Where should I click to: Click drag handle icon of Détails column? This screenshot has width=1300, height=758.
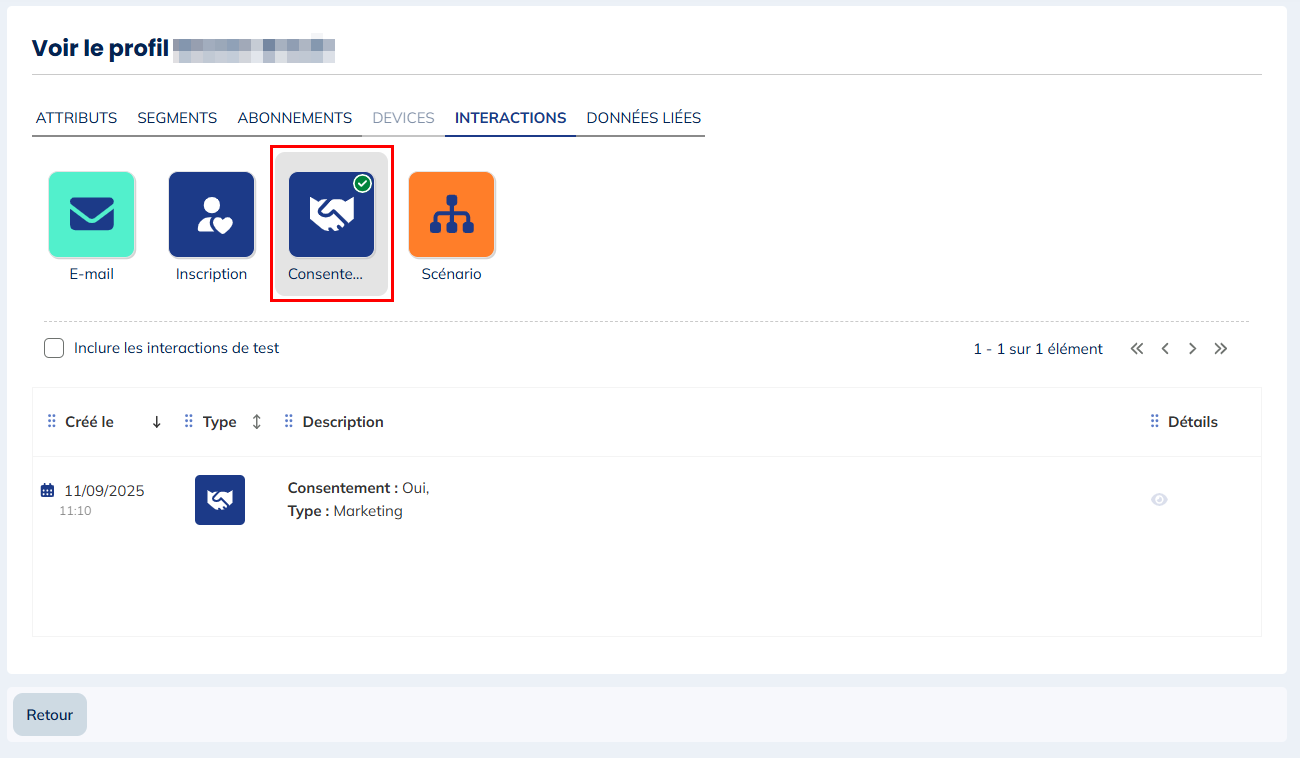click(1155, 422)
